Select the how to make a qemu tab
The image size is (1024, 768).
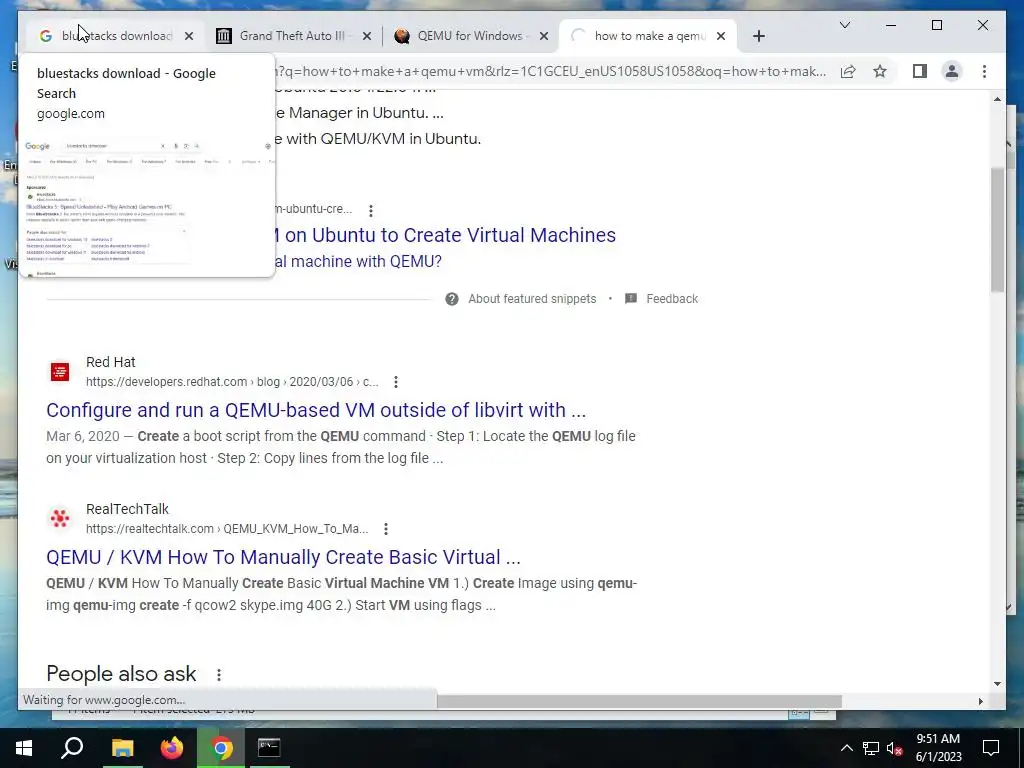(648, 36)
